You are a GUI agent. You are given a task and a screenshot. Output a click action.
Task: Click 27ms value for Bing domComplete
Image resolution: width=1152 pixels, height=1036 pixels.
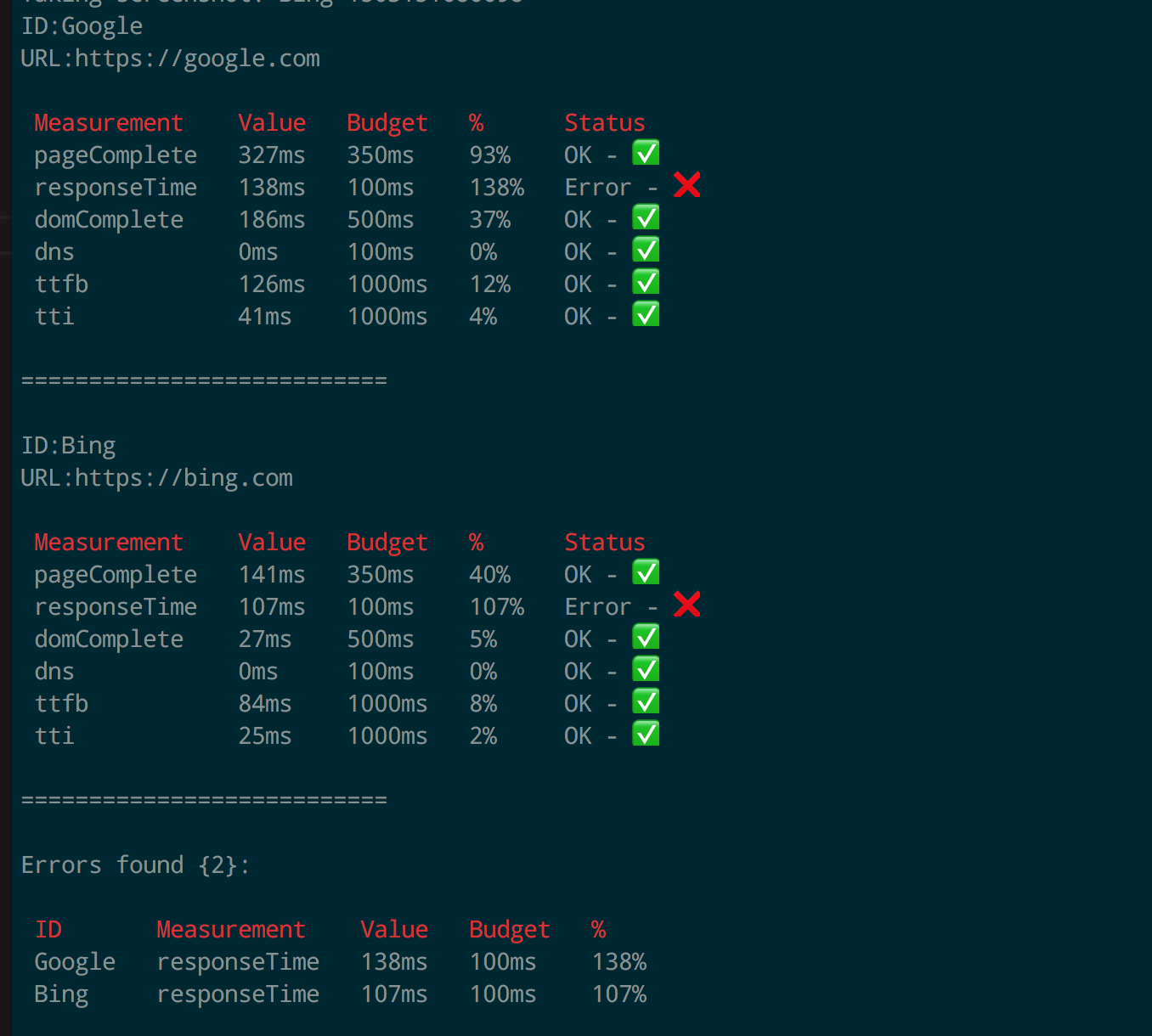click(x=265, y=639)
